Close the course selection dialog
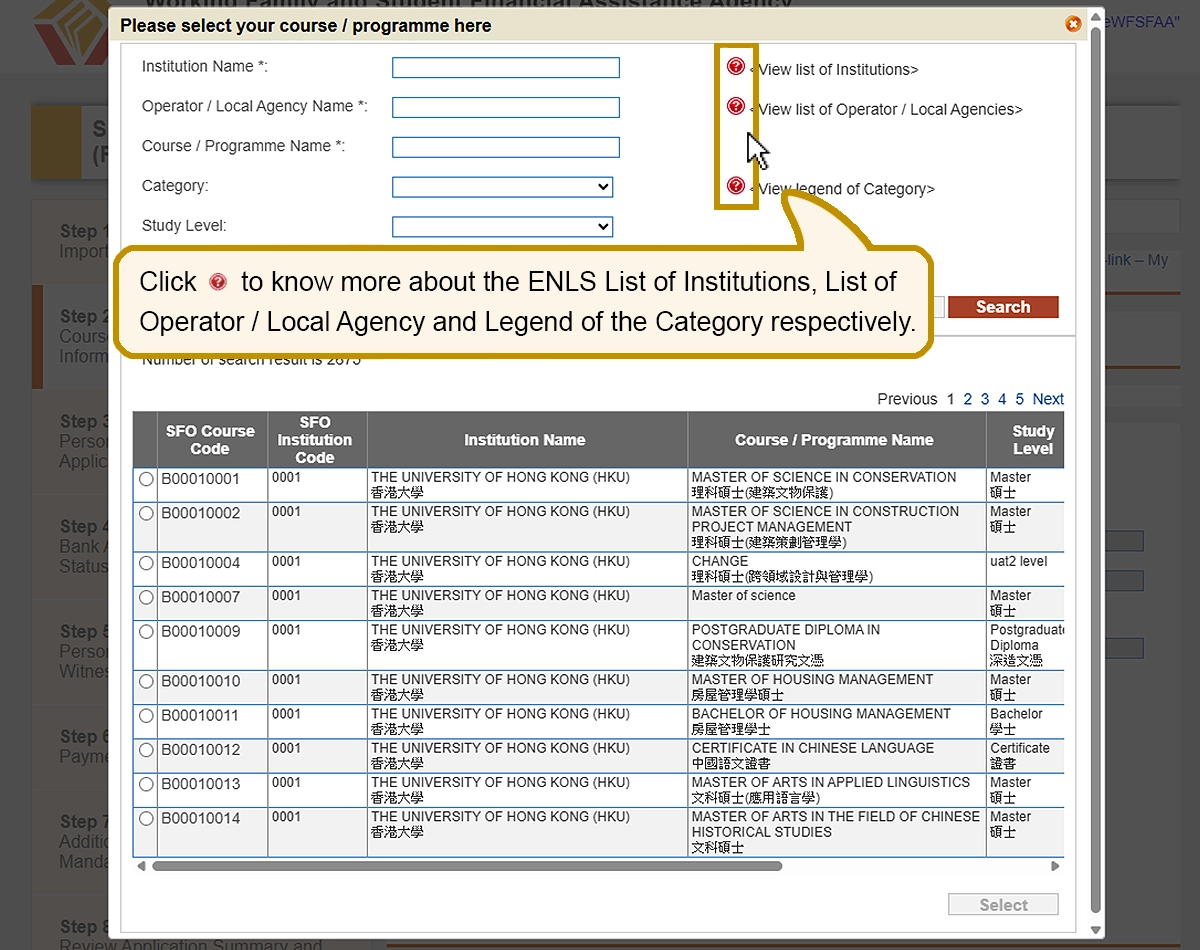Screen dimensions: 1200x950 tap(1073, 24)
